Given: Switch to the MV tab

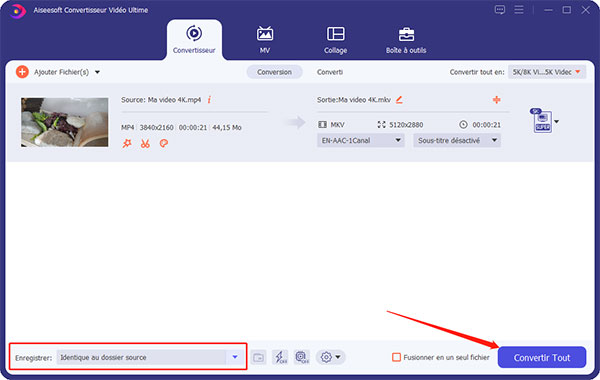Looking at the screenshot, I should (x=265, y=40).
